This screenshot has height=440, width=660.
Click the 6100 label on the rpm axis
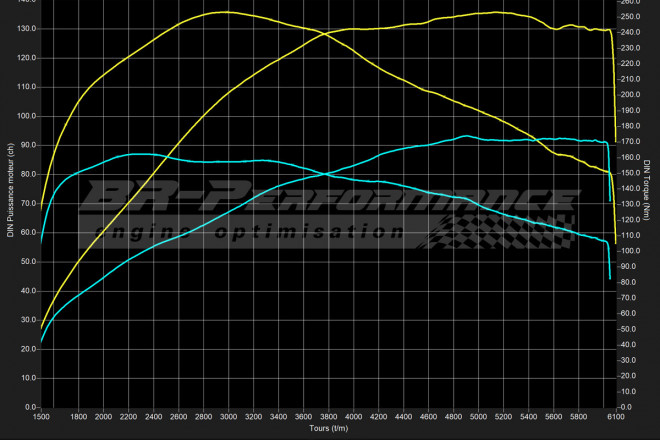[x=614, y=417]
